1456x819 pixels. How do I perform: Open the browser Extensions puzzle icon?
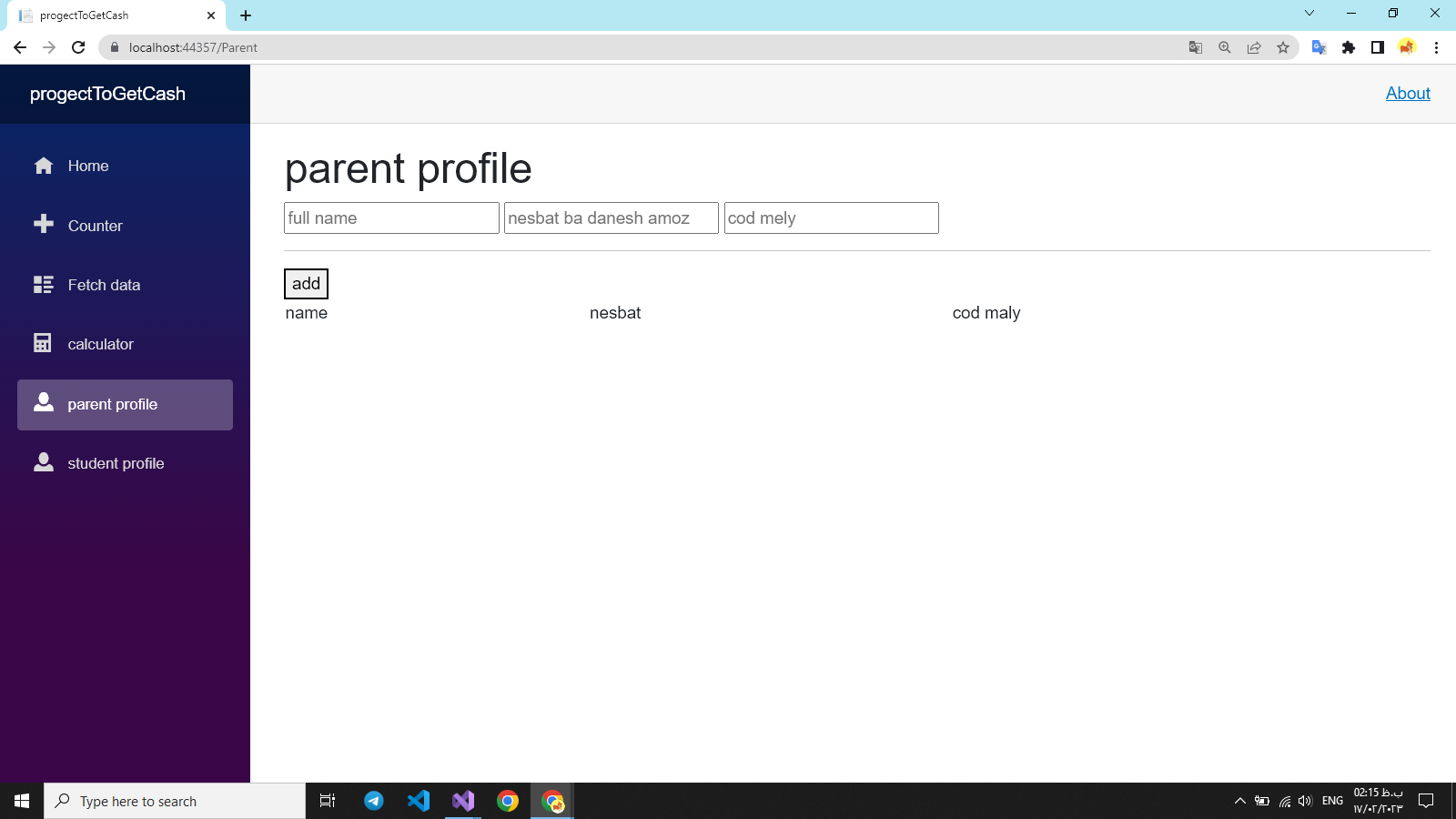coord(1349,47)
